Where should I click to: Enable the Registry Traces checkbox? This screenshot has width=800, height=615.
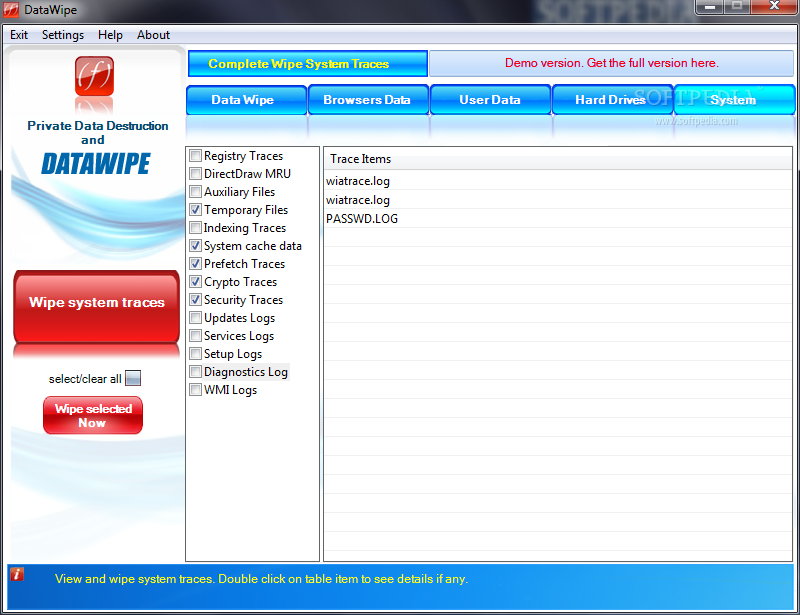pyautogui.click(x=195, y=155)
